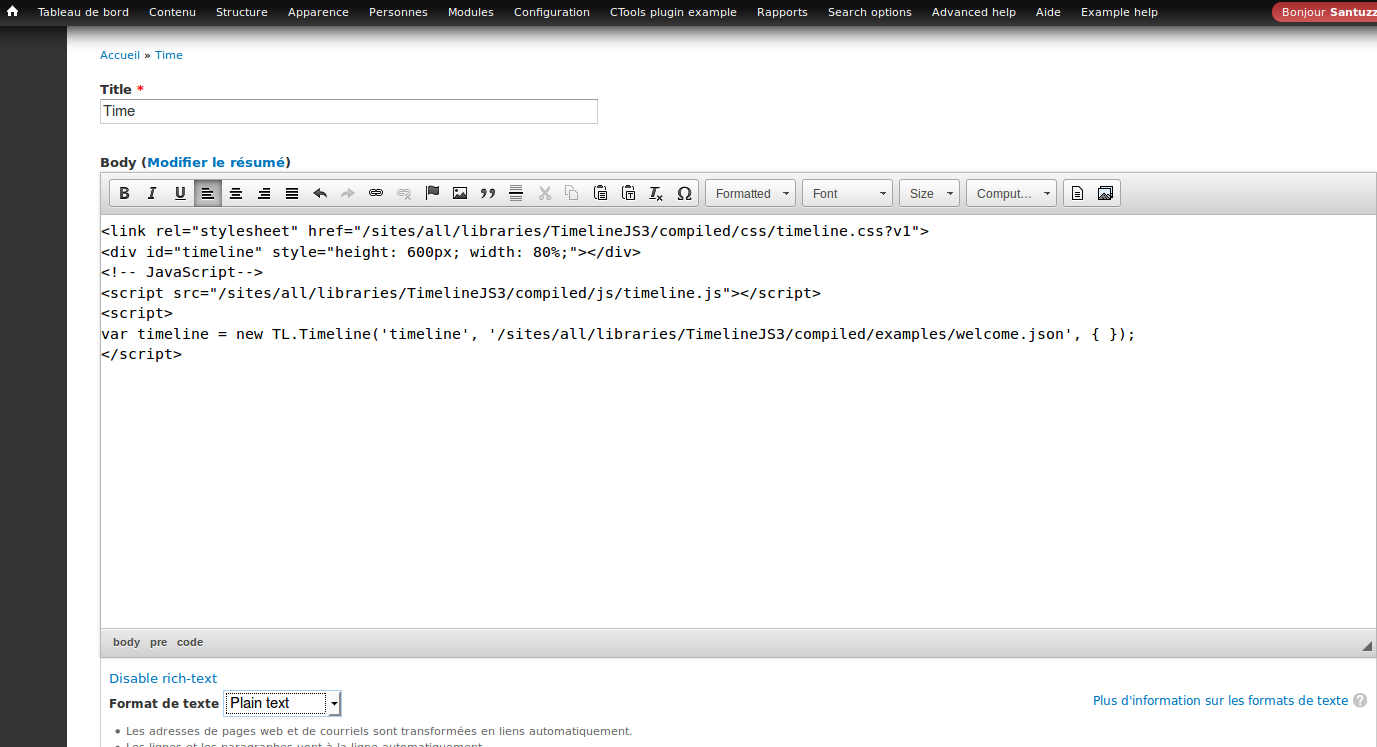The height and width of the screenshot is (747, 1377).
Task: Open the Modules admin menu
Action: (471, 12)
